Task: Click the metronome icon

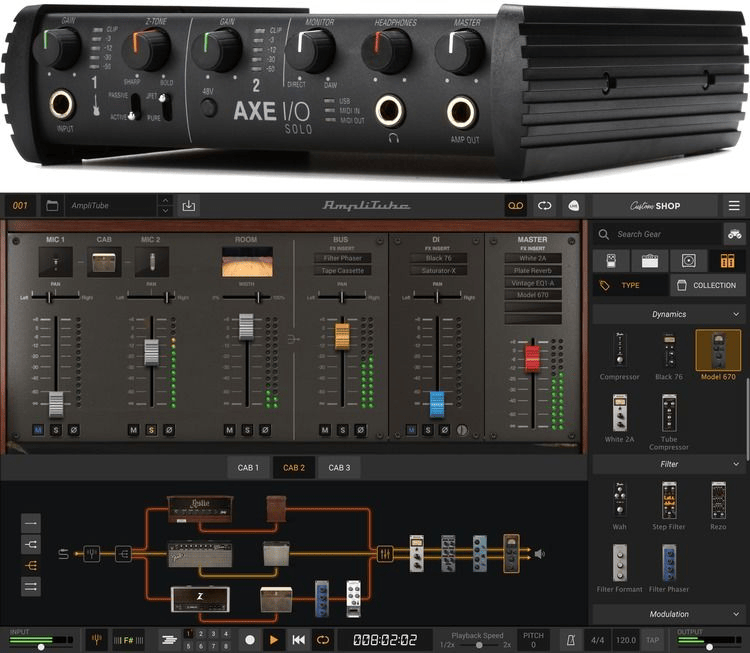Action: [571, 640]
